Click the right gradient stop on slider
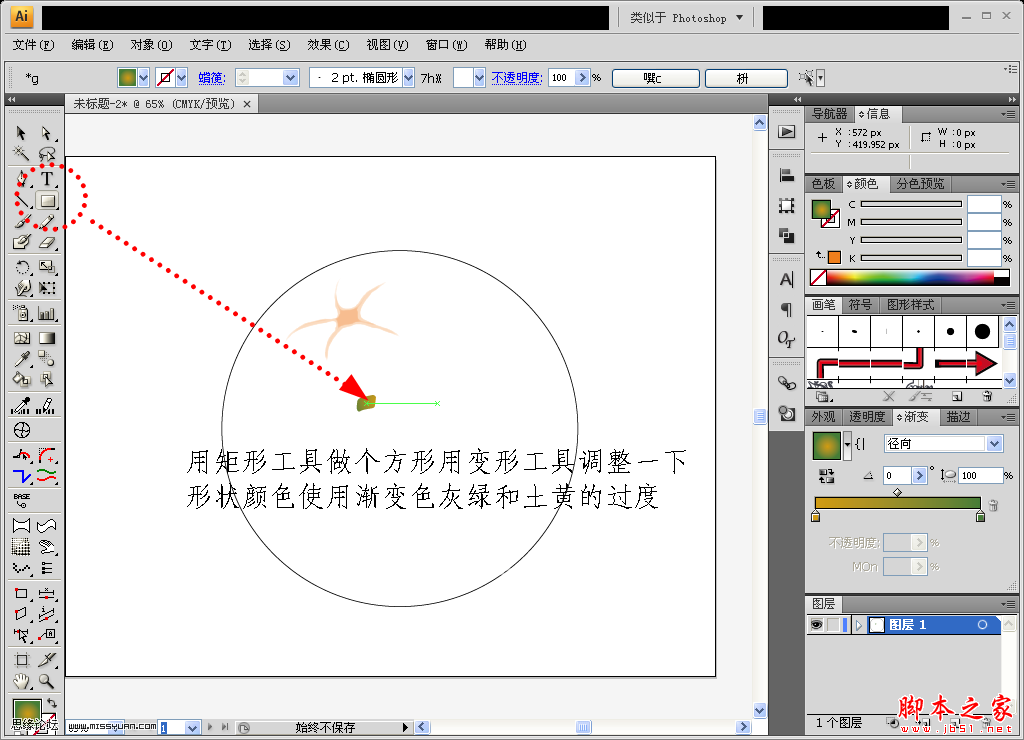Image resolution: width=1024 pixels, height=740 pixels. 980,517
